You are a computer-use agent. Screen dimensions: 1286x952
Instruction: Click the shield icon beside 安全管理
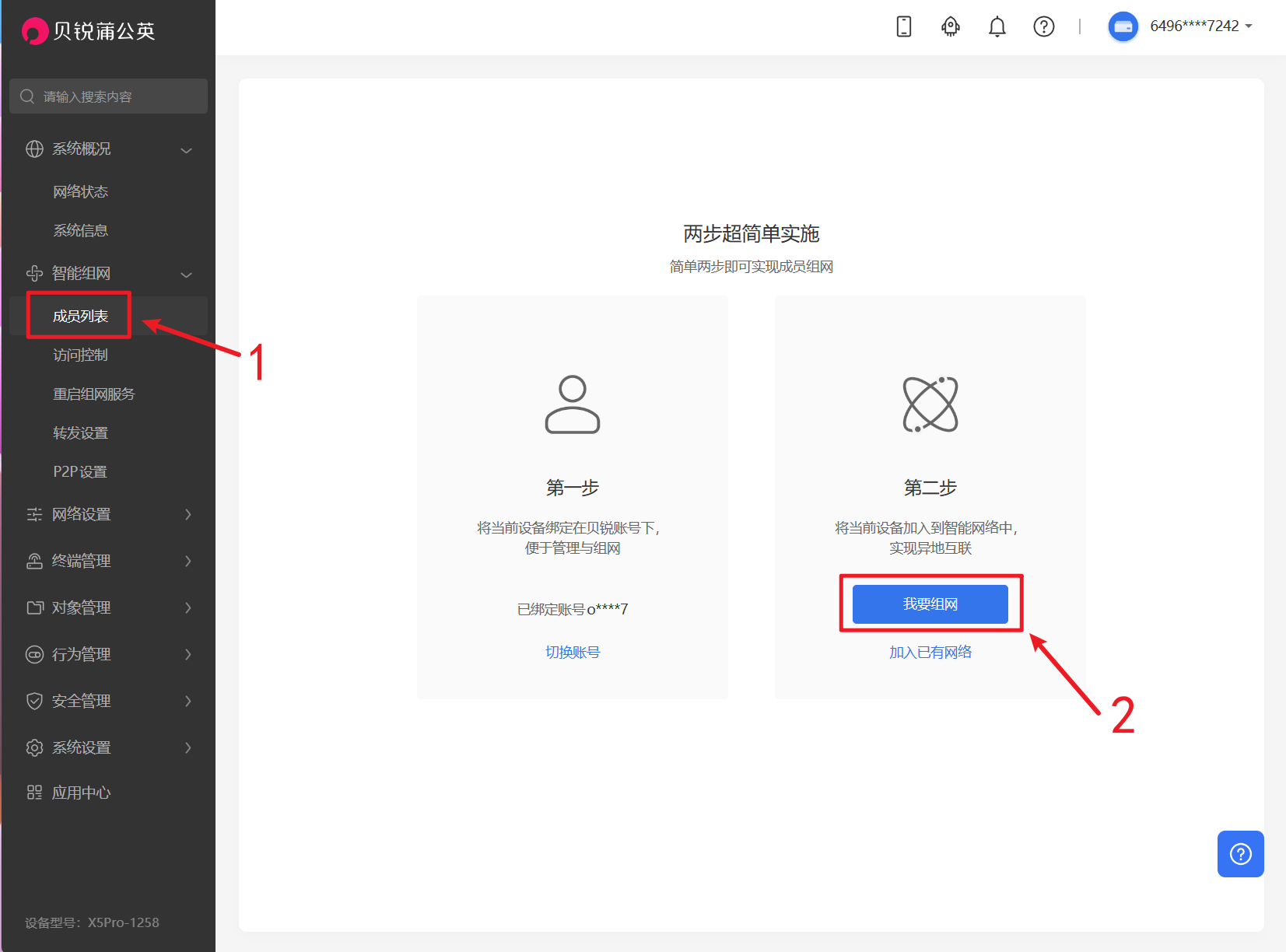click(34, 701)
